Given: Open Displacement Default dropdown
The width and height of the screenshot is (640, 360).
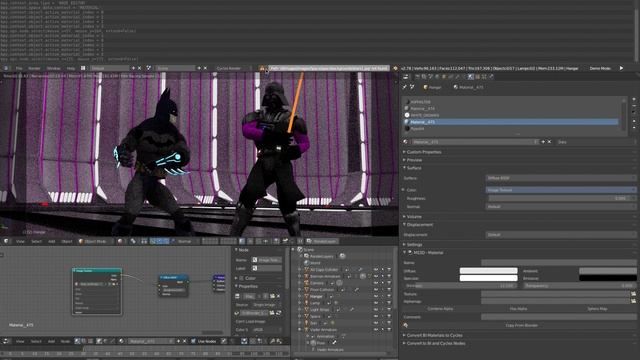Looking at the screenshot, I should 560,235.
